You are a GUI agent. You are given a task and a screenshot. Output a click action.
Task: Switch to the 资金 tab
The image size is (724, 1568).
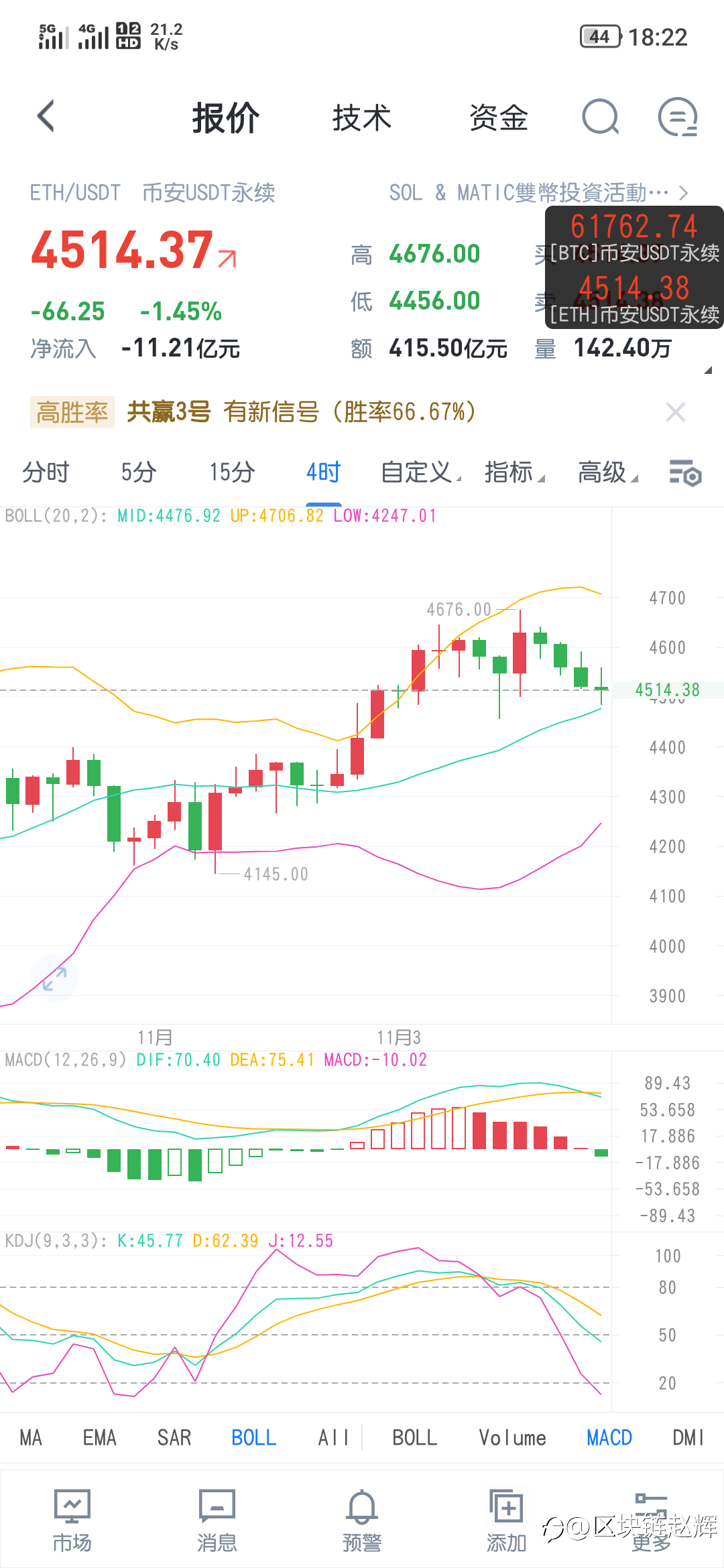click(499, 118)
